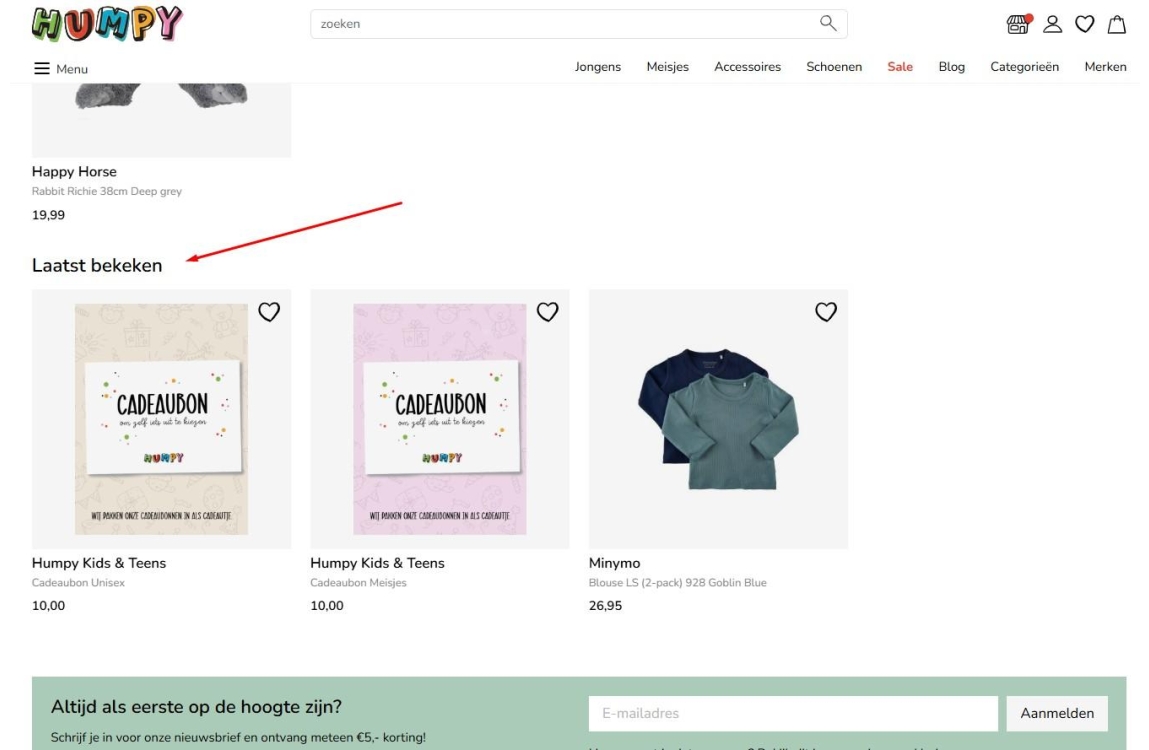Open the shopping bag icon

tap(1116, 25)
